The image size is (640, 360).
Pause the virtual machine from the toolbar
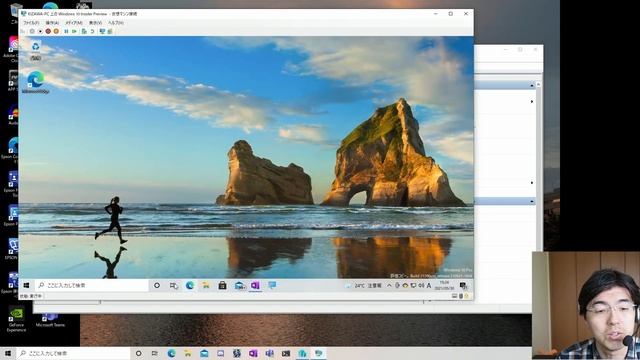click(x=67, y=31)
